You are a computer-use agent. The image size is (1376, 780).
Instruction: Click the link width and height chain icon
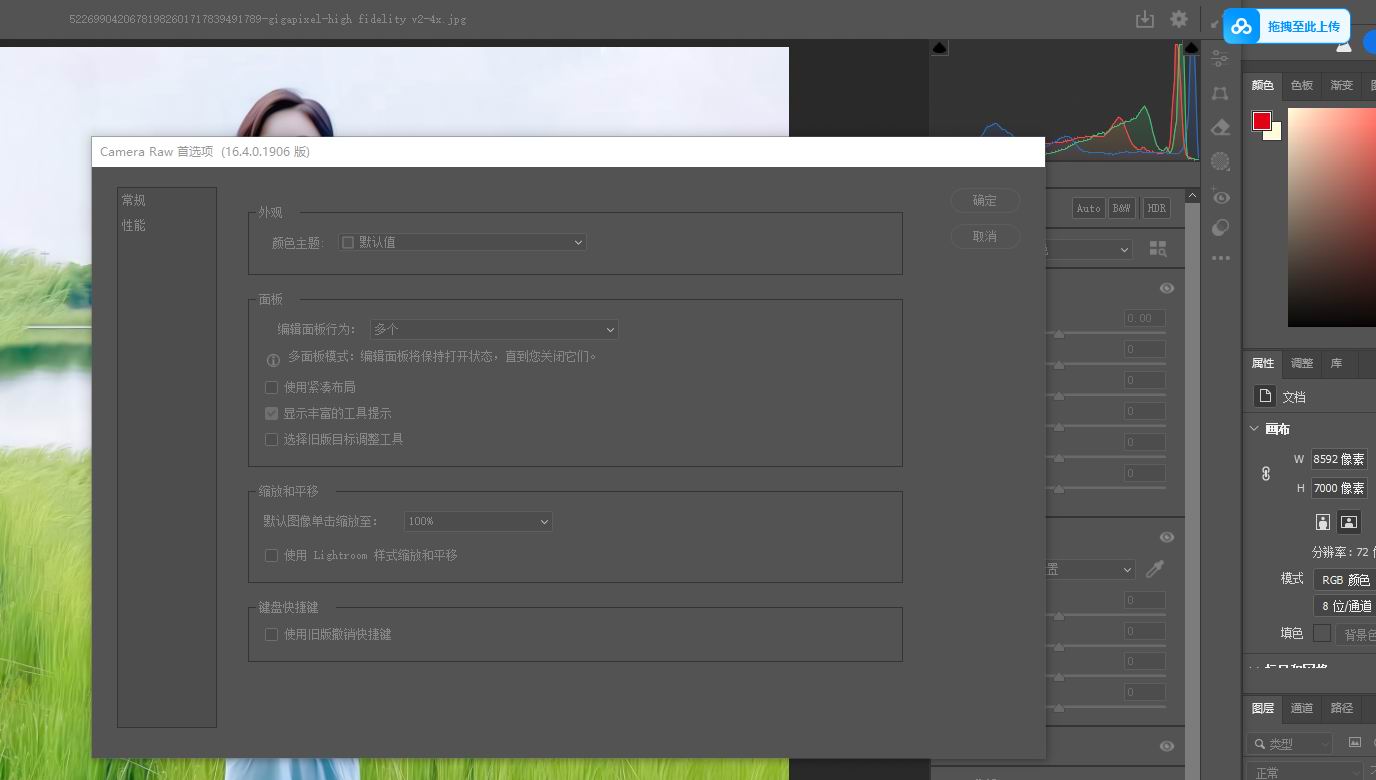1266,473
